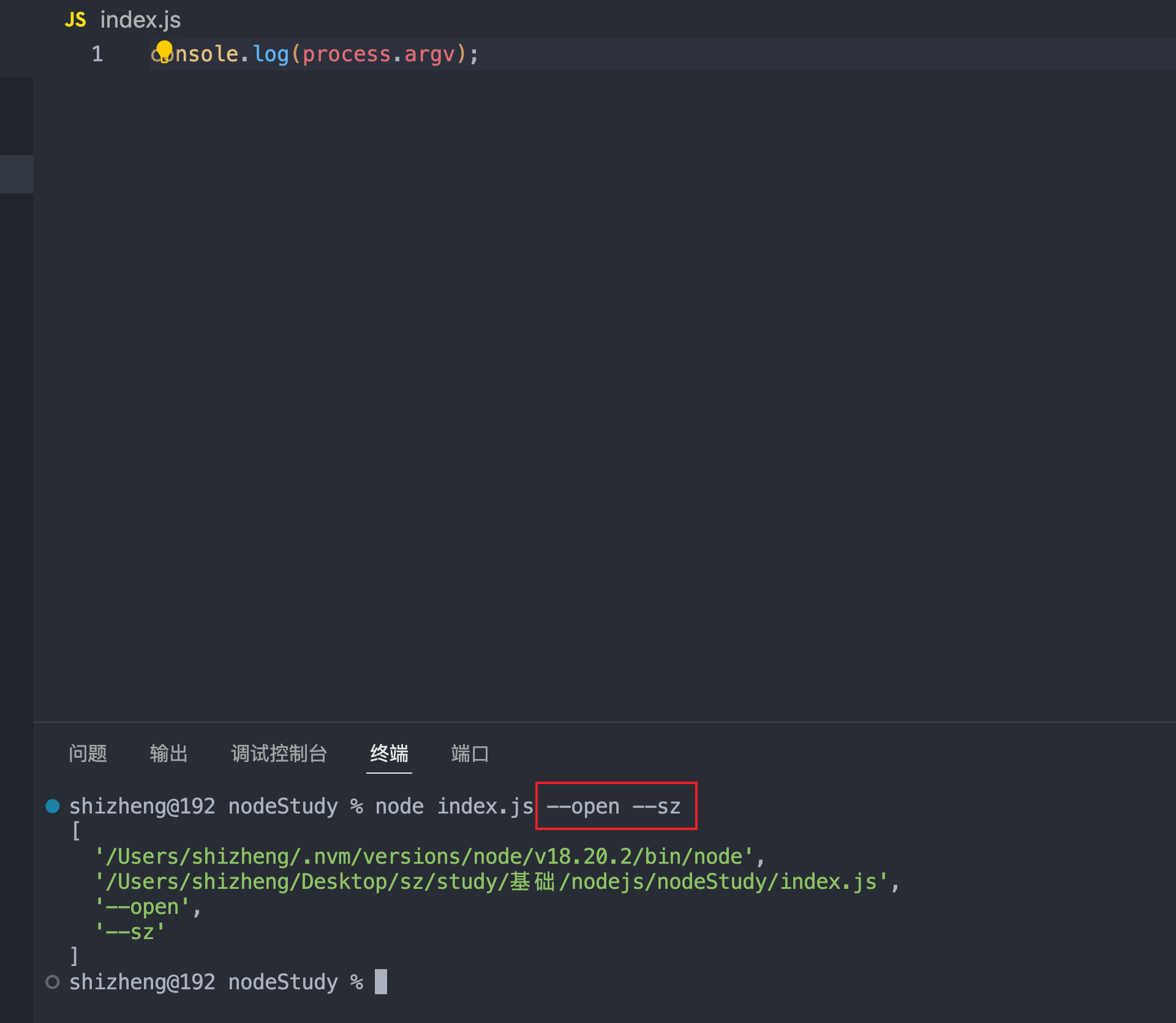Click the JS file icon beside index.js
The height and width of the screenshot is (1023, 1176).
[75, 20]
